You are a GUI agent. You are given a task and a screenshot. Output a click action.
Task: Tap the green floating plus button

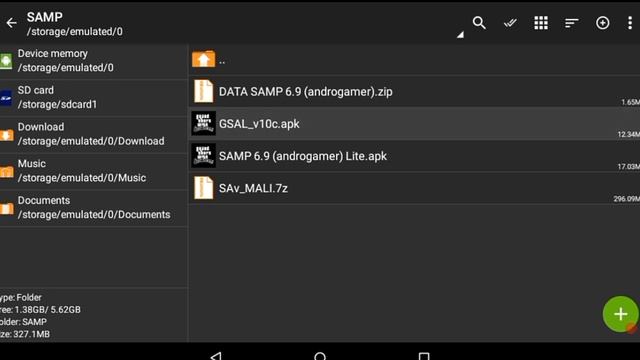[x=620, y=313]
